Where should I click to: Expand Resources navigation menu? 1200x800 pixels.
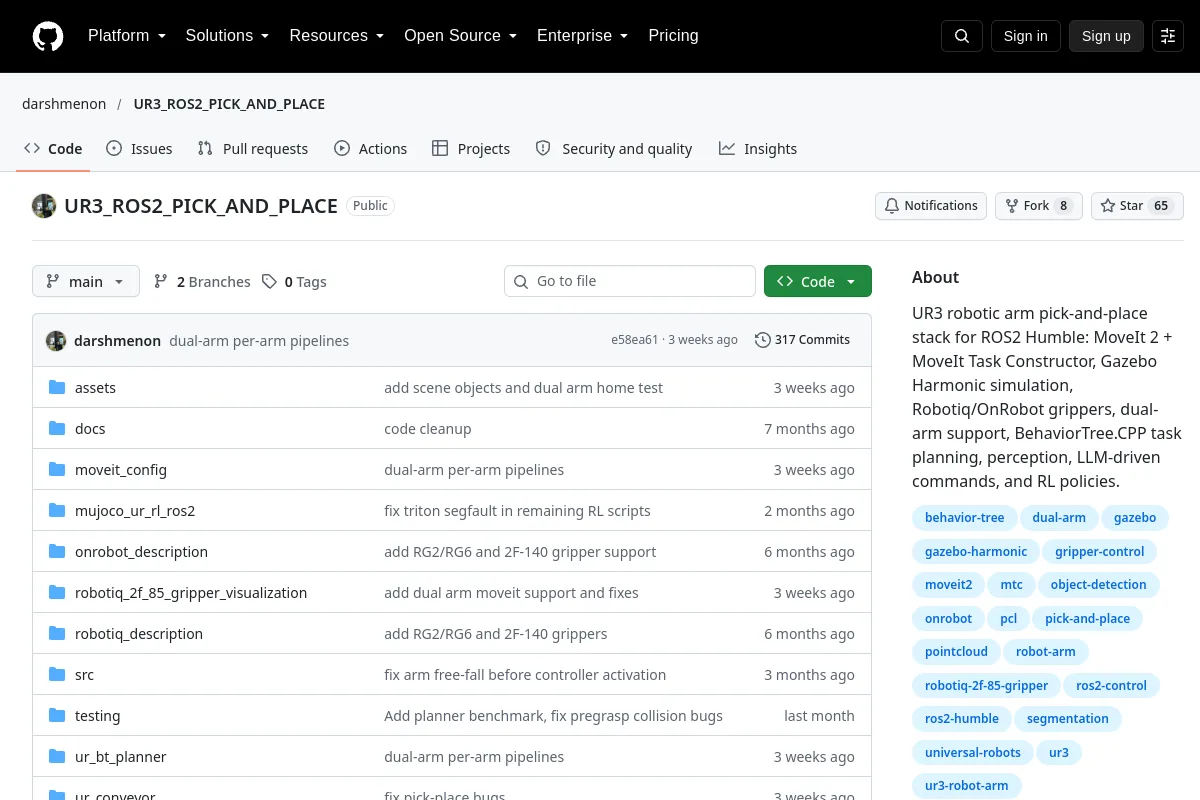click(337, 36)
